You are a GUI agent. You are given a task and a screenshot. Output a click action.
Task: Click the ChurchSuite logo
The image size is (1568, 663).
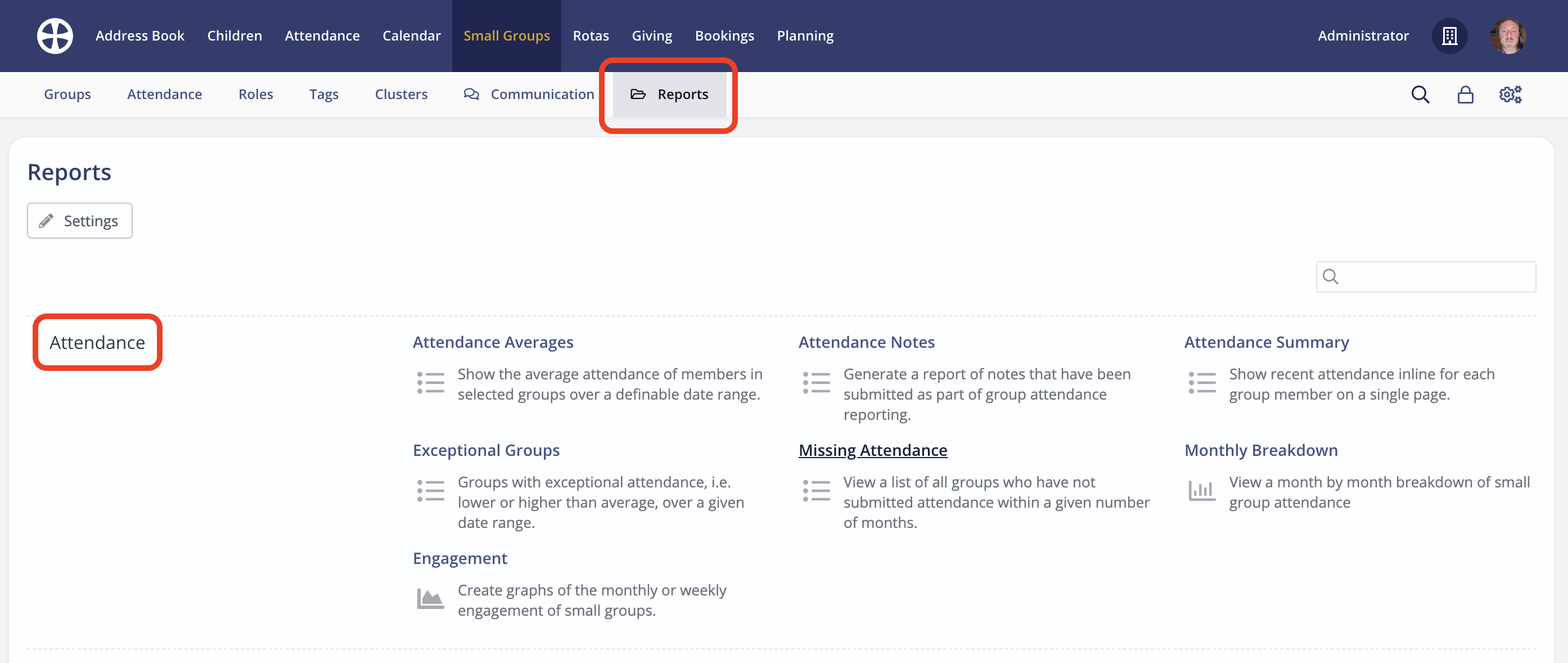point(54,35)
